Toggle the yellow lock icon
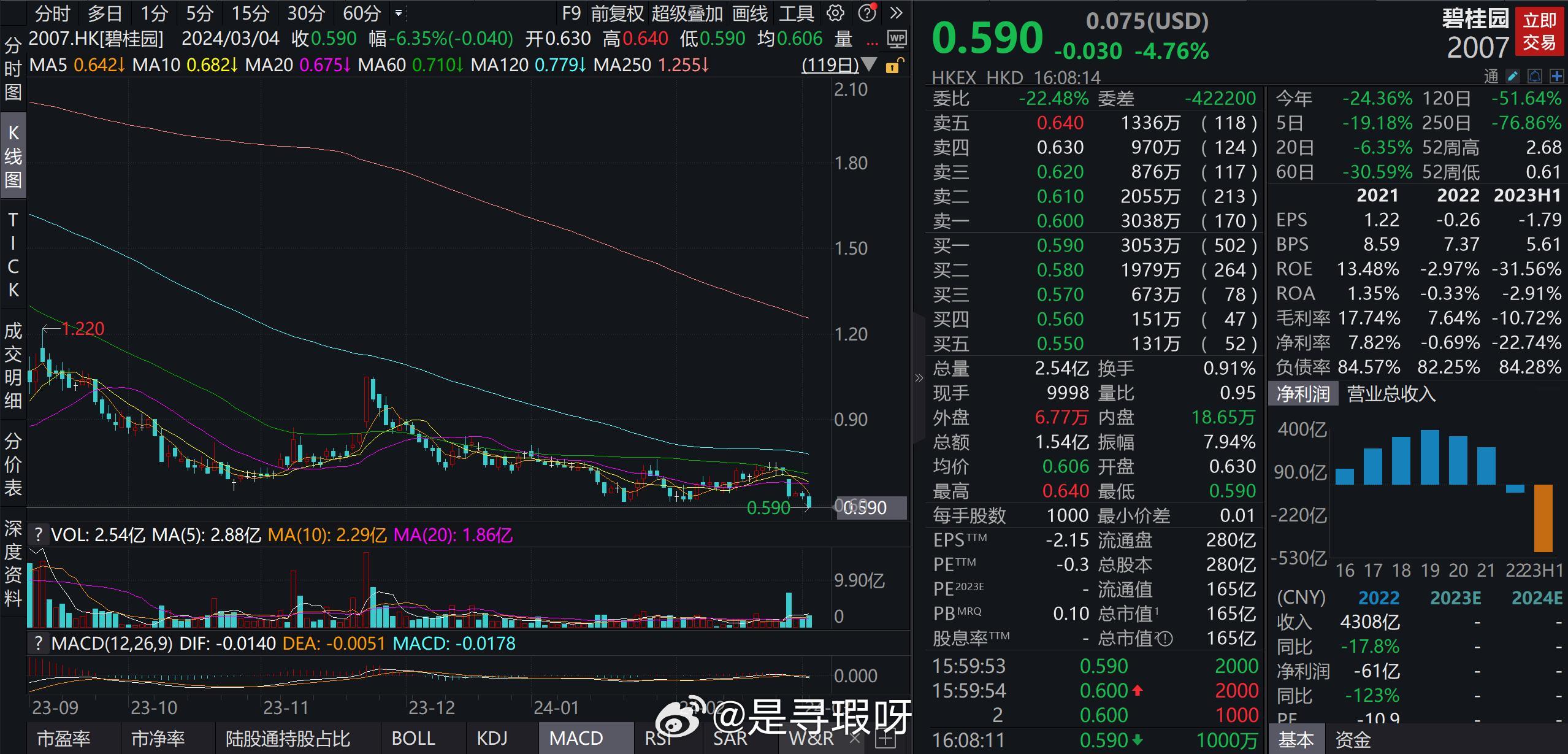1568x754 pixels. coord(894,65)
